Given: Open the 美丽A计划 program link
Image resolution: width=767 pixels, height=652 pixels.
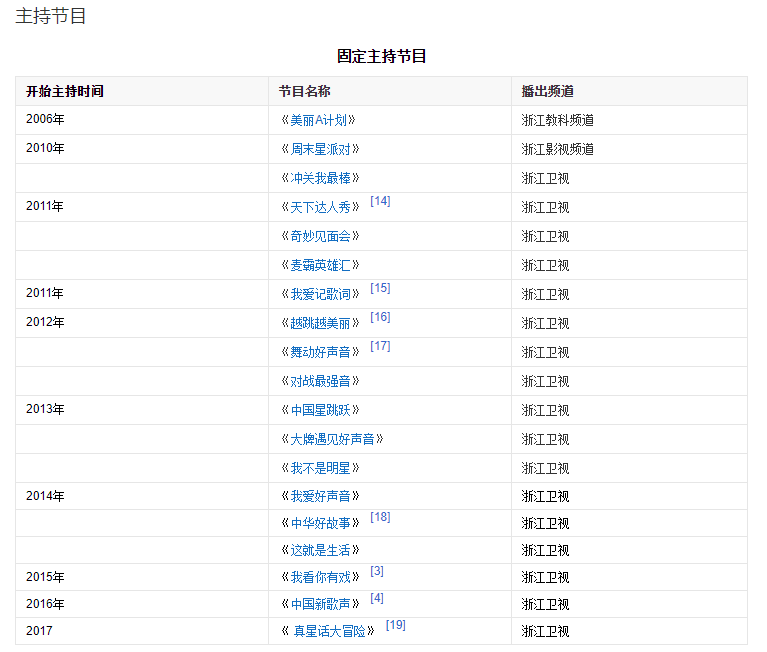Looking at the screenshot, I should click(318, 120).
